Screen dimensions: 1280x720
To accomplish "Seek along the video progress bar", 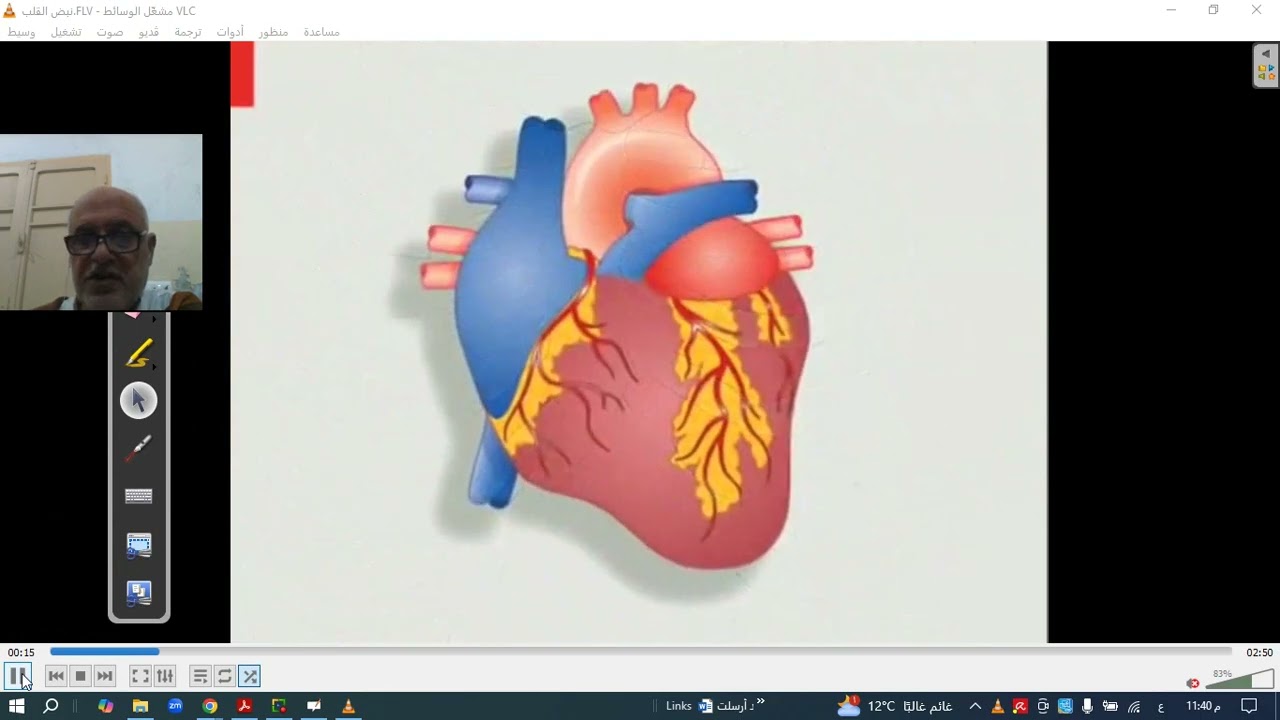I will point(641,652).
